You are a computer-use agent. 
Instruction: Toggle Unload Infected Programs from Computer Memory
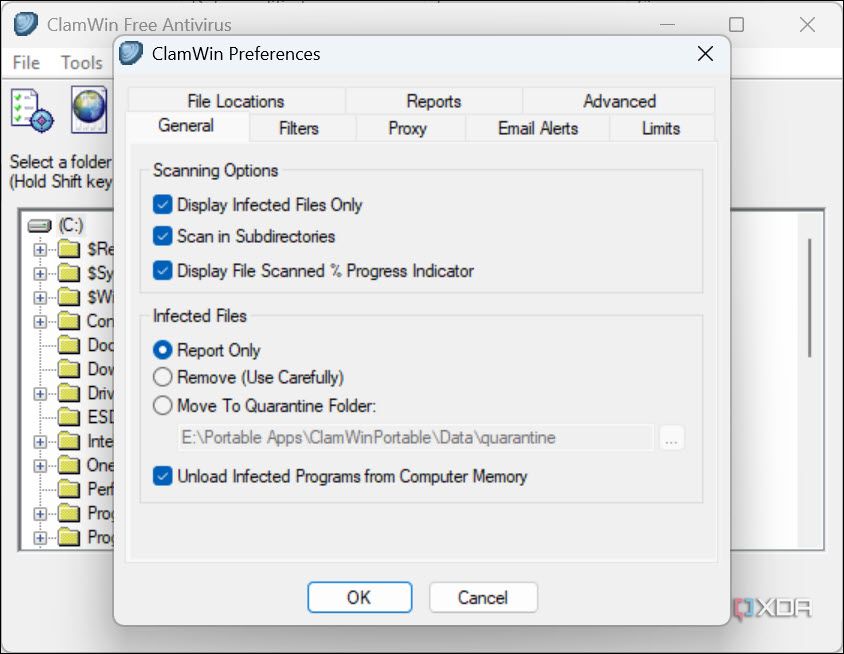point(163,476)
